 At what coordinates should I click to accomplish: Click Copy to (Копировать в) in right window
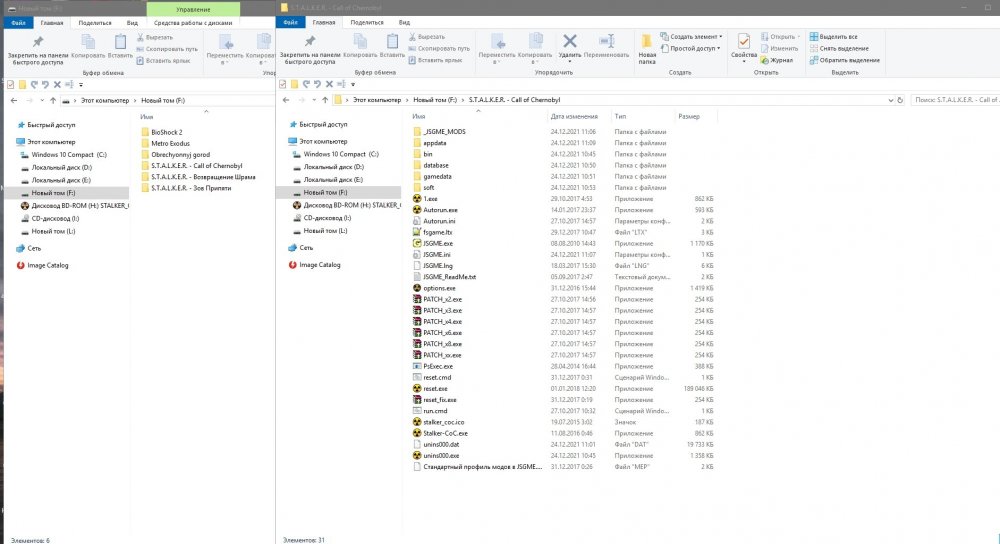[534, 48]
